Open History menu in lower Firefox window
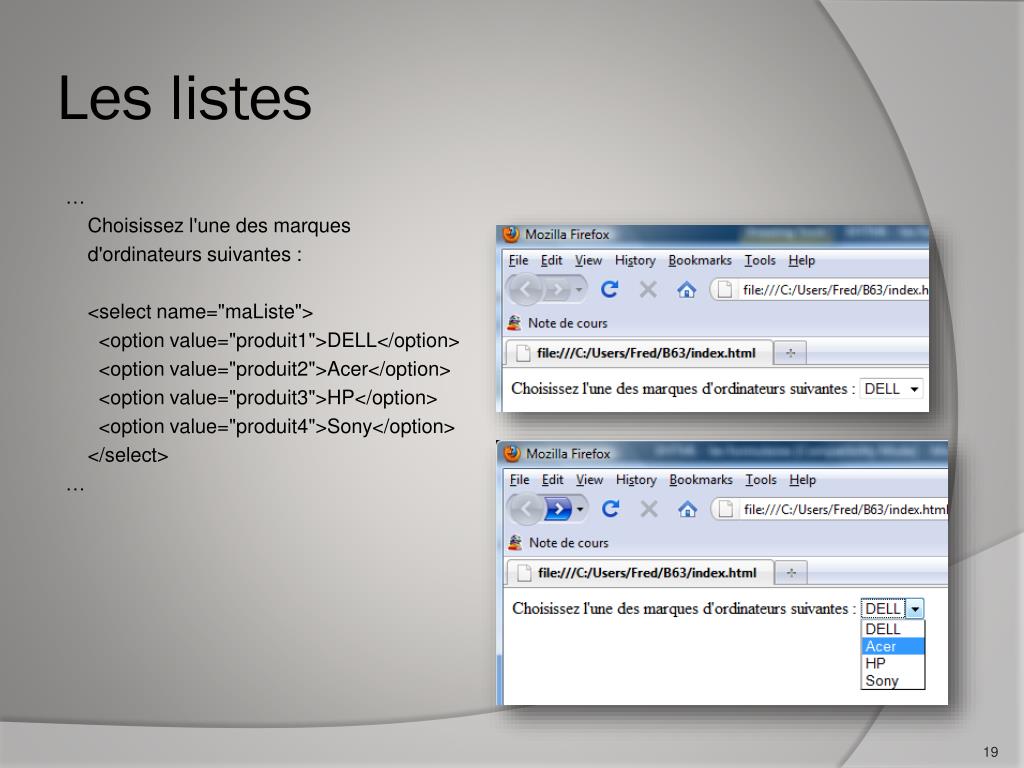The image size is (1024, 768). pos(636,480)
